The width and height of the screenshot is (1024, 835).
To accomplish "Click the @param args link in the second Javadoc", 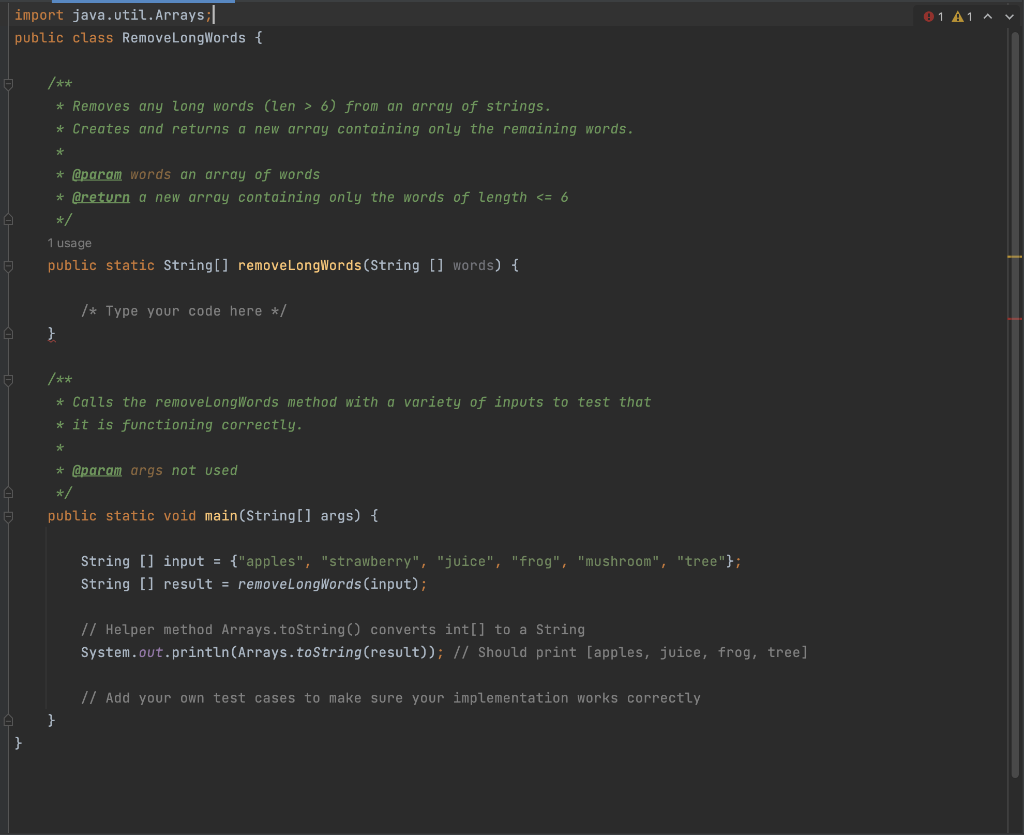I will click(97, 470).
